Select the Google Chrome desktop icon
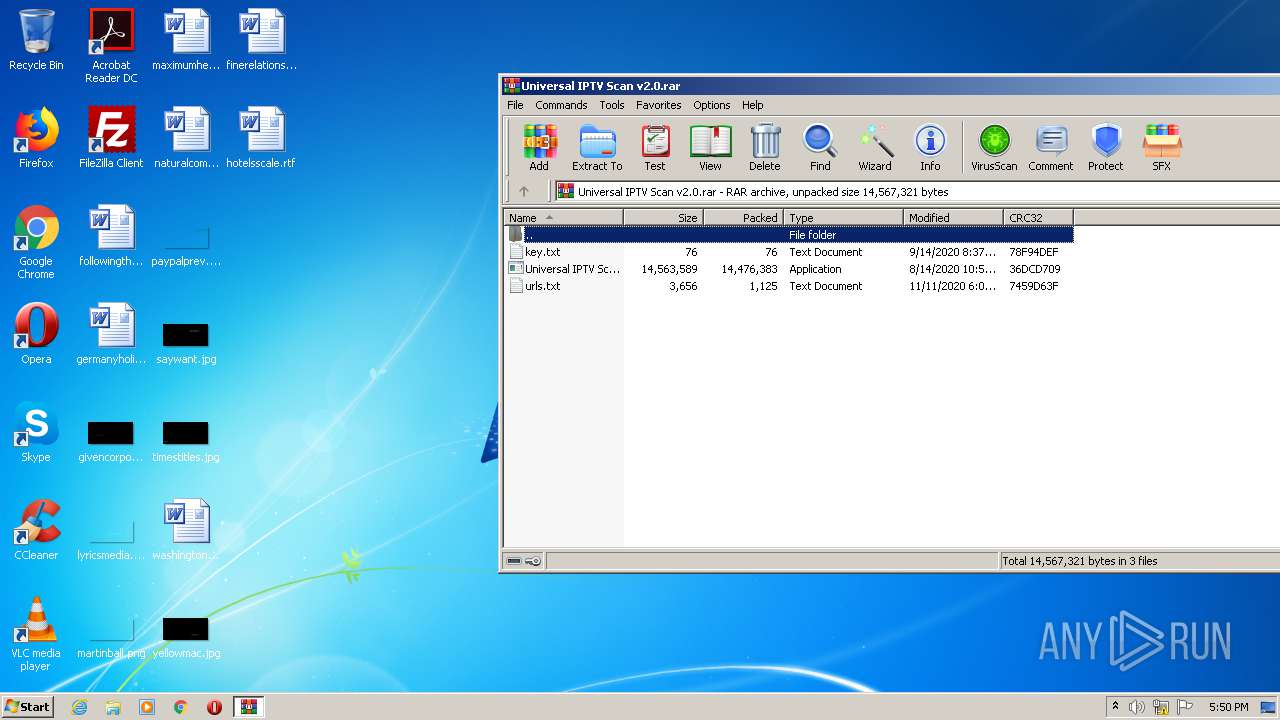The width and height of the screenshot is (1280, 720). pos(36,242)
